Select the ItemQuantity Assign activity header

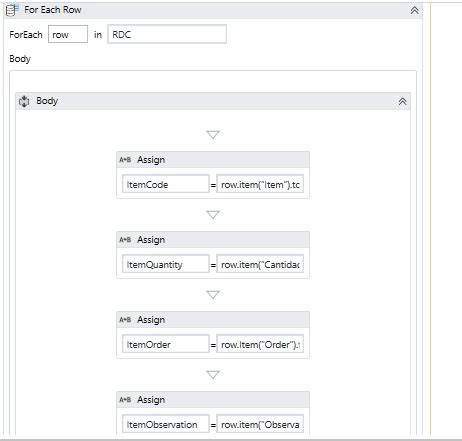213,240
